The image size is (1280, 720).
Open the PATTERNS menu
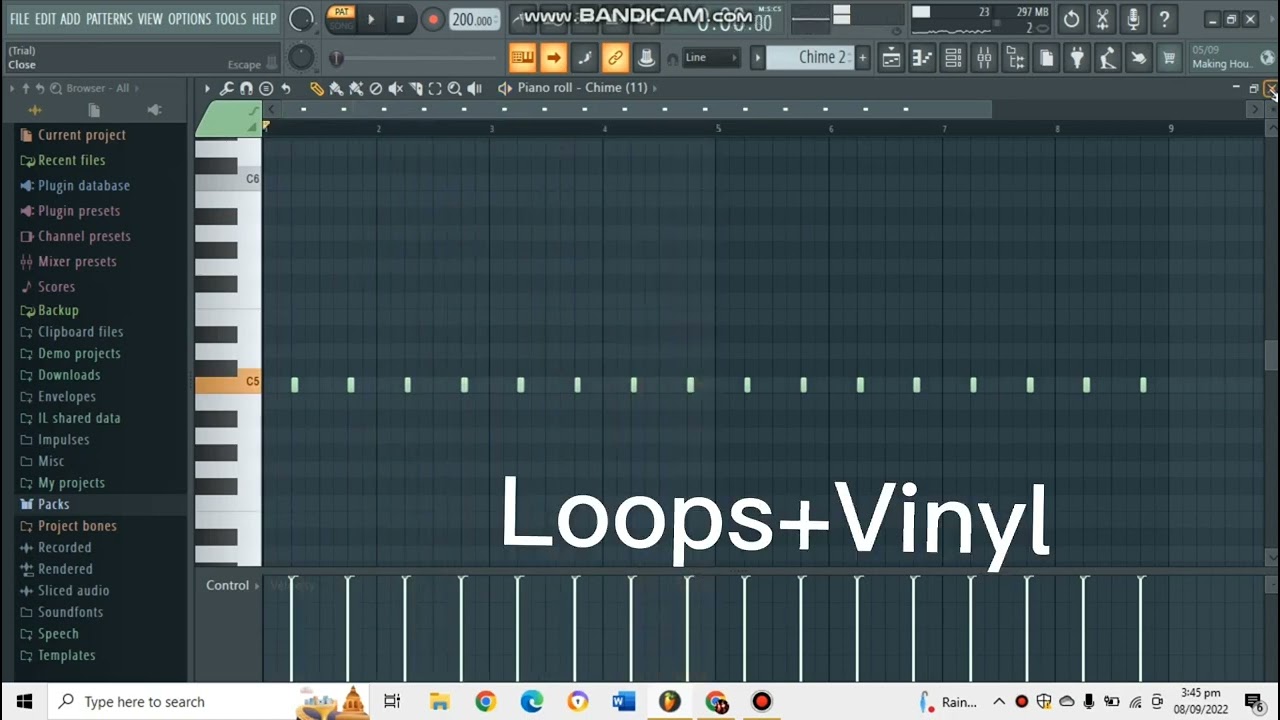click(x=109, y=19)
